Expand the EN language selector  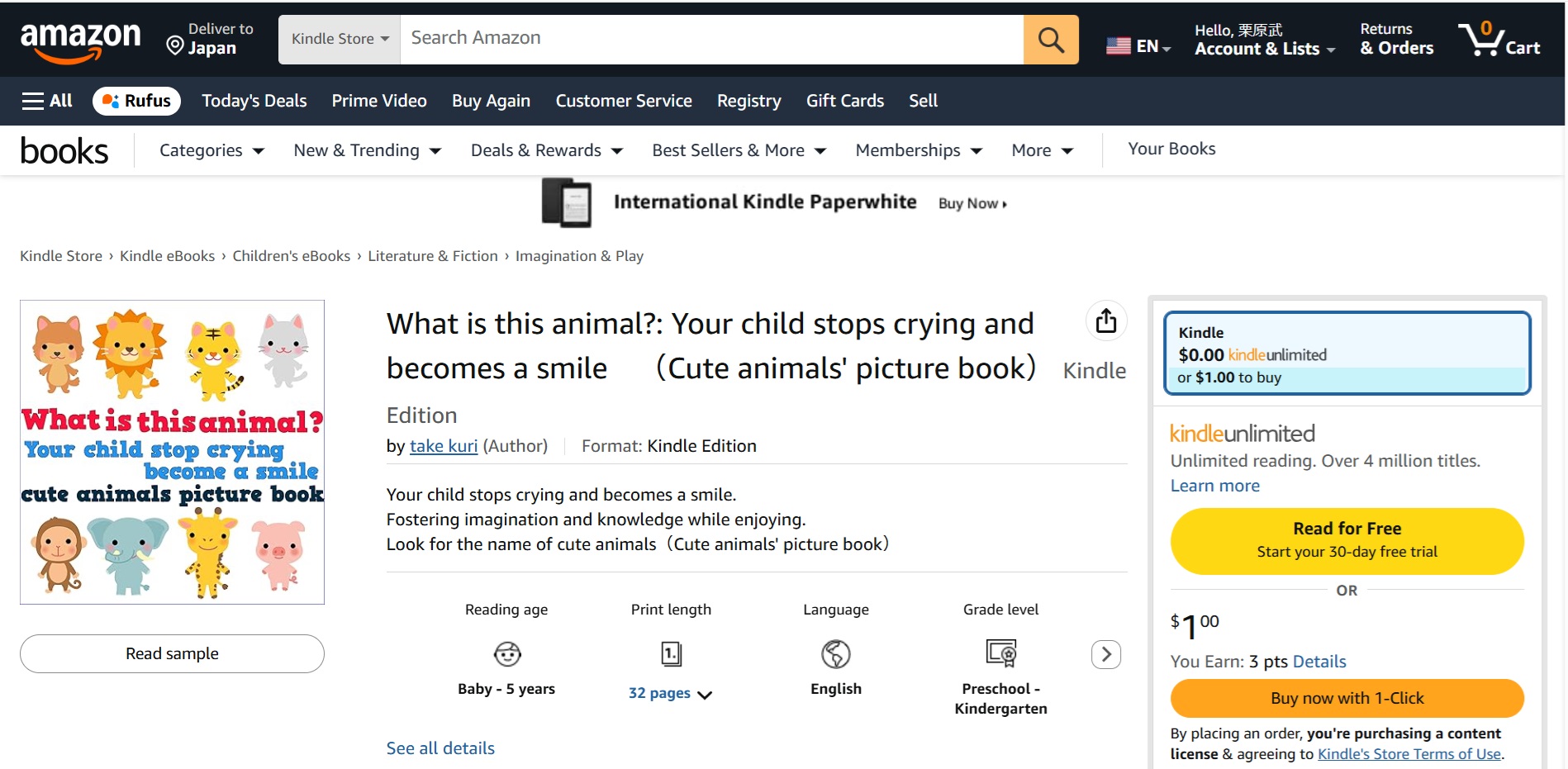[x=1138, y=46]
